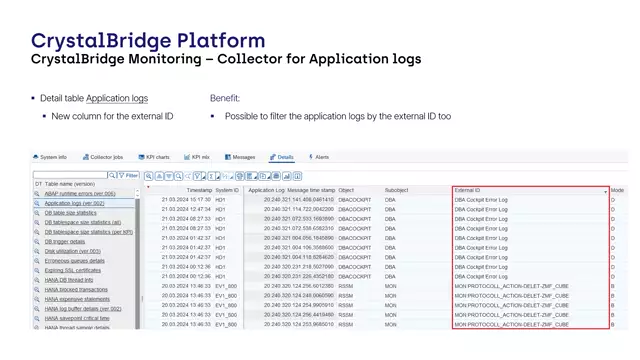640x360 pixels.
Task: Open the KPI charts tab
Action: (153, 157)
